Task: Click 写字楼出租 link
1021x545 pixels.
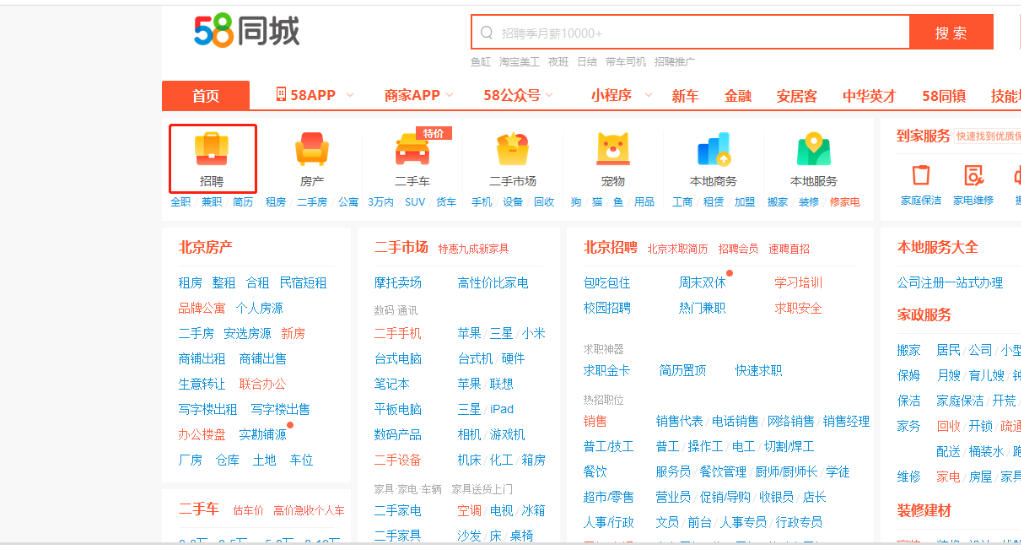Action: [208, 410]
